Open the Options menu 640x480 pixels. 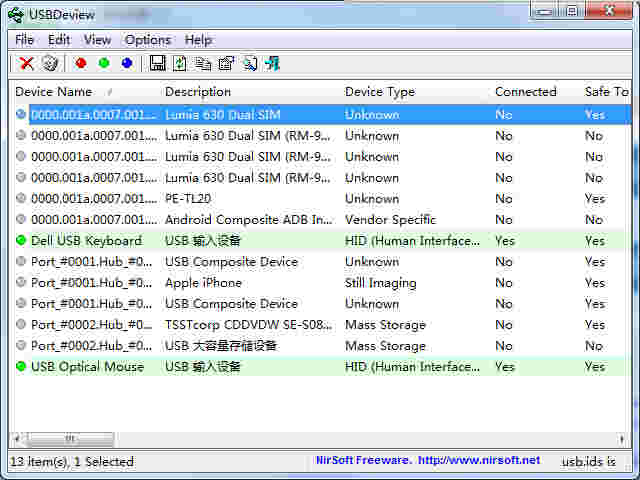click(x=147, y=40)
